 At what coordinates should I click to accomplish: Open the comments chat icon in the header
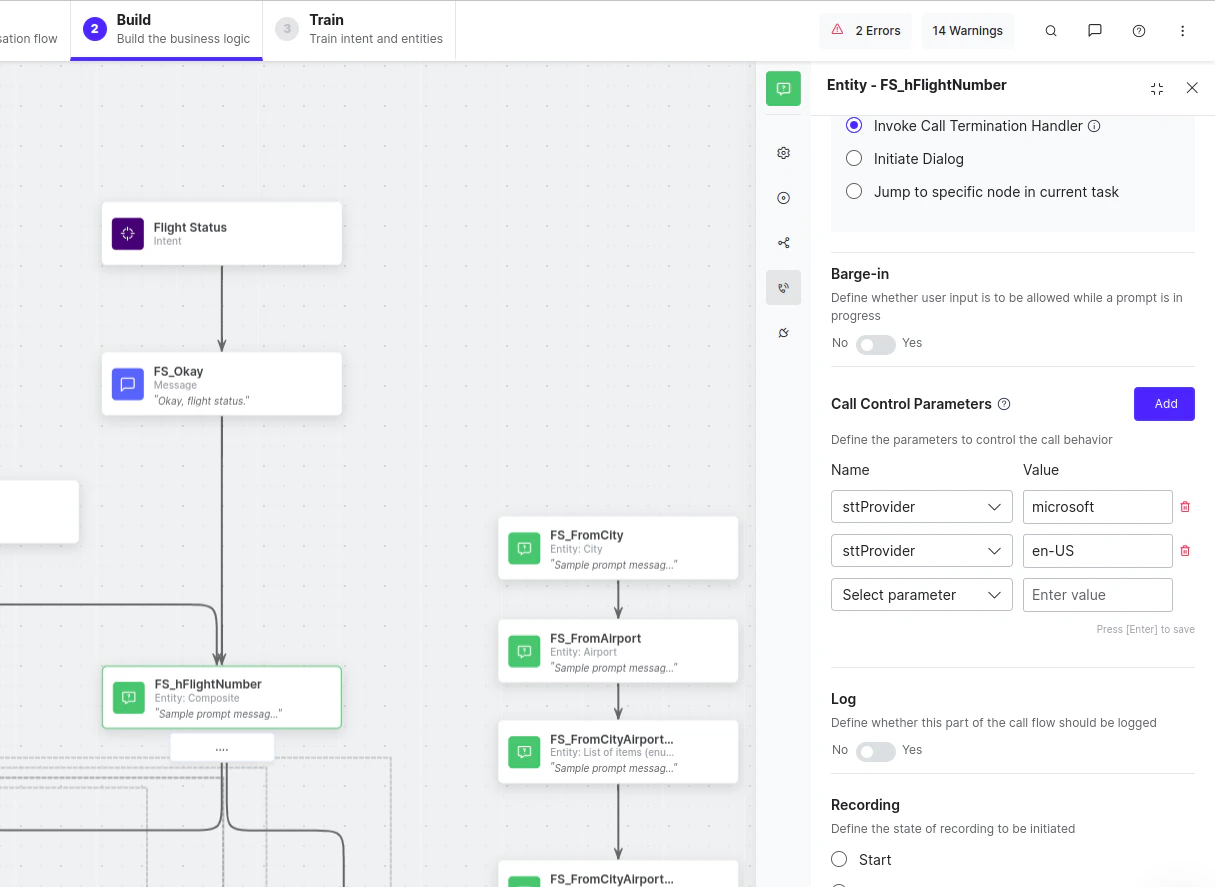point(1094,30)
